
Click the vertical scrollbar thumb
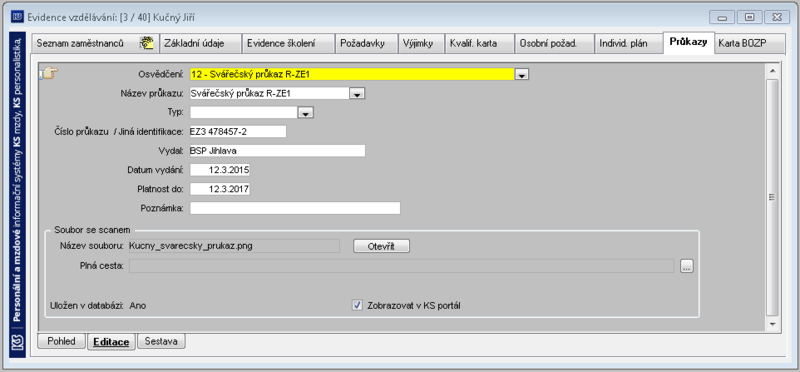tap(772, 197)
